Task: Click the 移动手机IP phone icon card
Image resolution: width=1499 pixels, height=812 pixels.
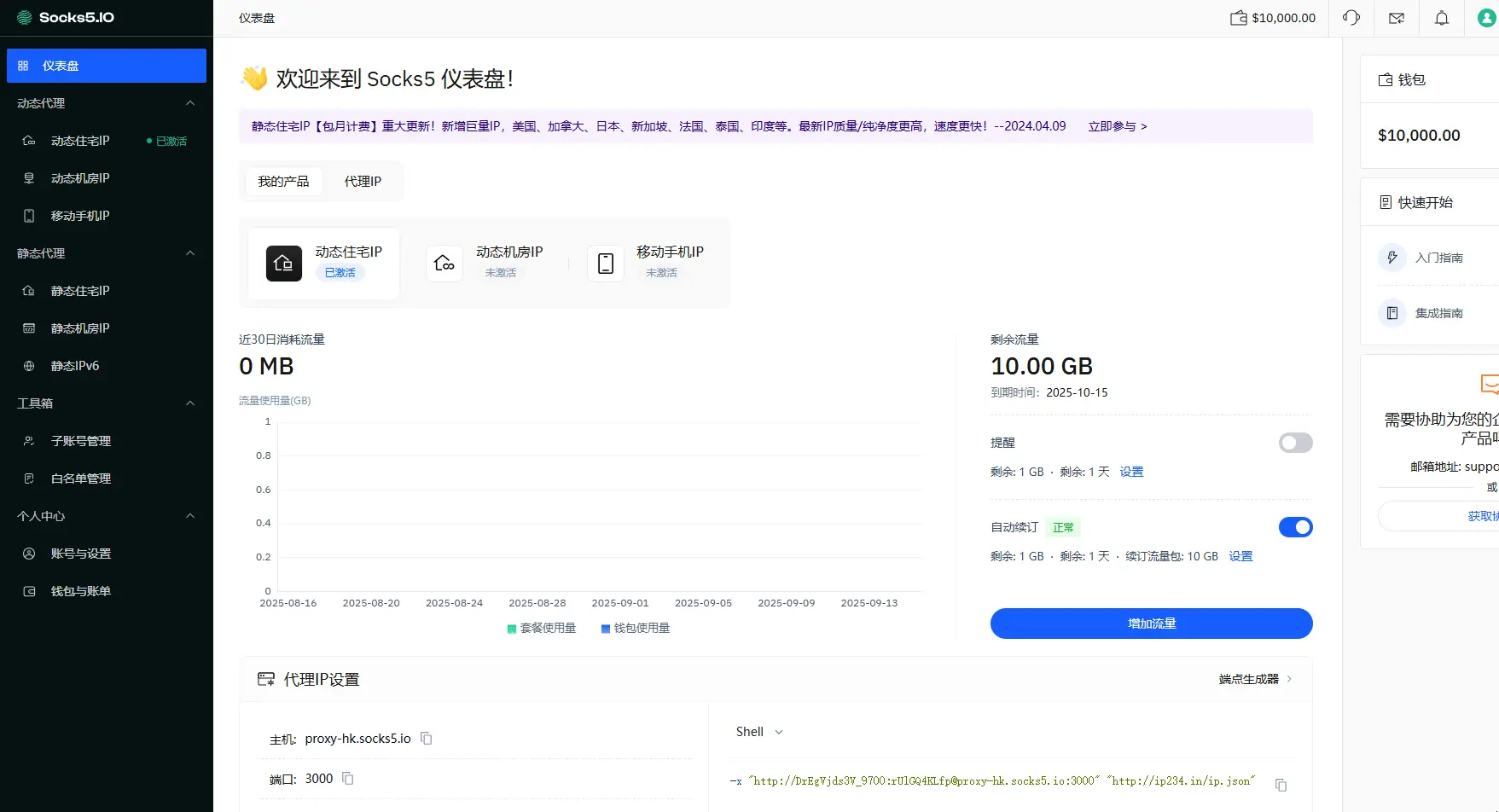Action: pyautogui.click(x=606, y=264)
